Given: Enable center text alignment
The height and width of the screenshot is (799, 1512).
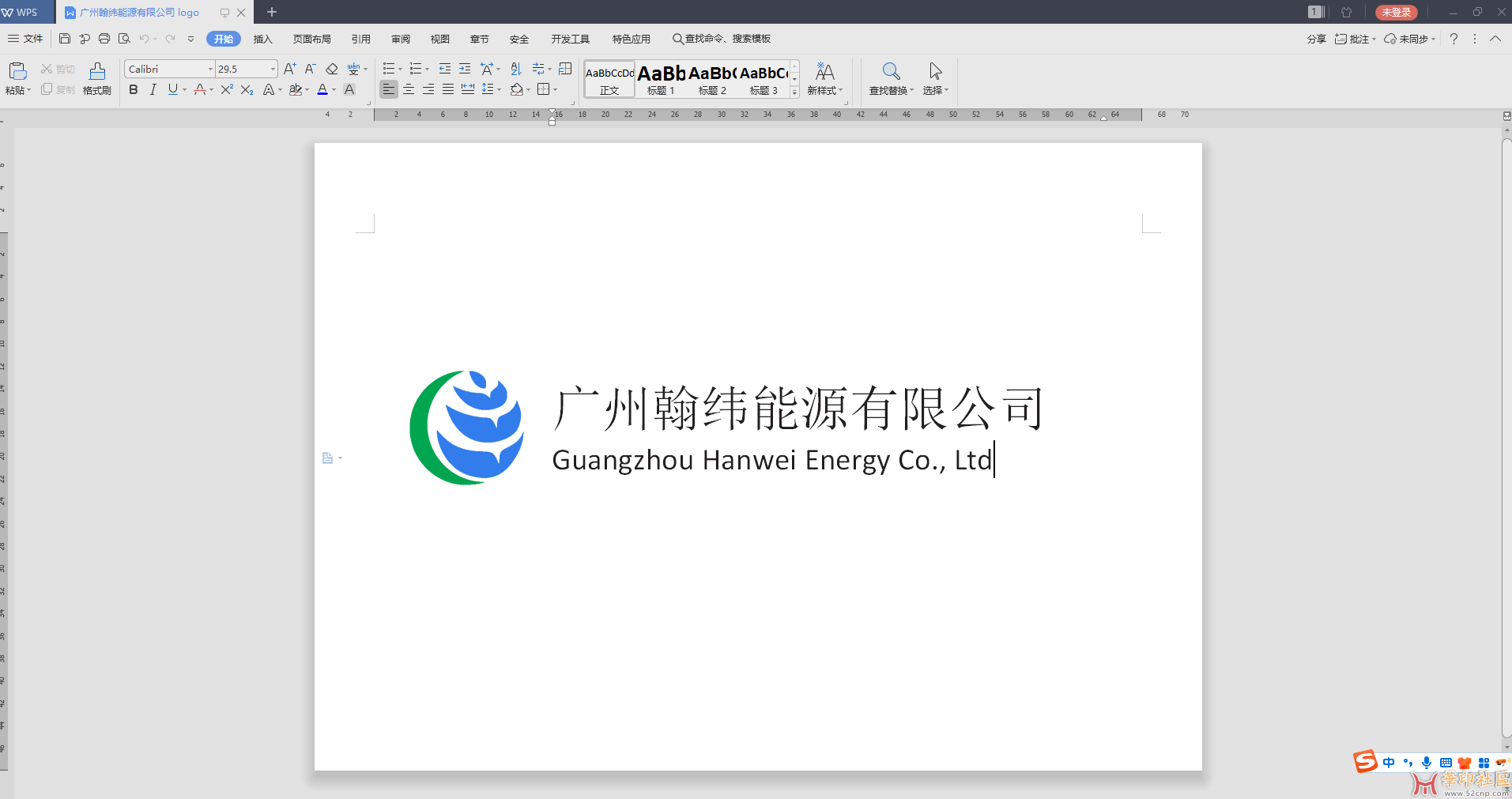Looking at the screenshot, I should click(x=409, y=89).
